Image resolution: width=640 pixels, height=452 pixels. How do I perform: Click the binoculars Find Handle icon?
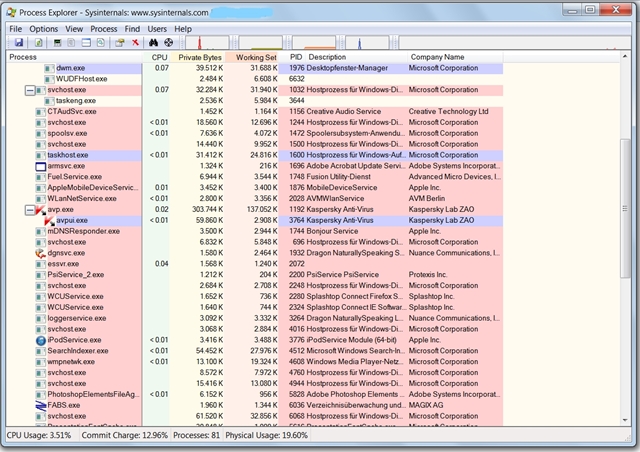click(x=153, y=42)
